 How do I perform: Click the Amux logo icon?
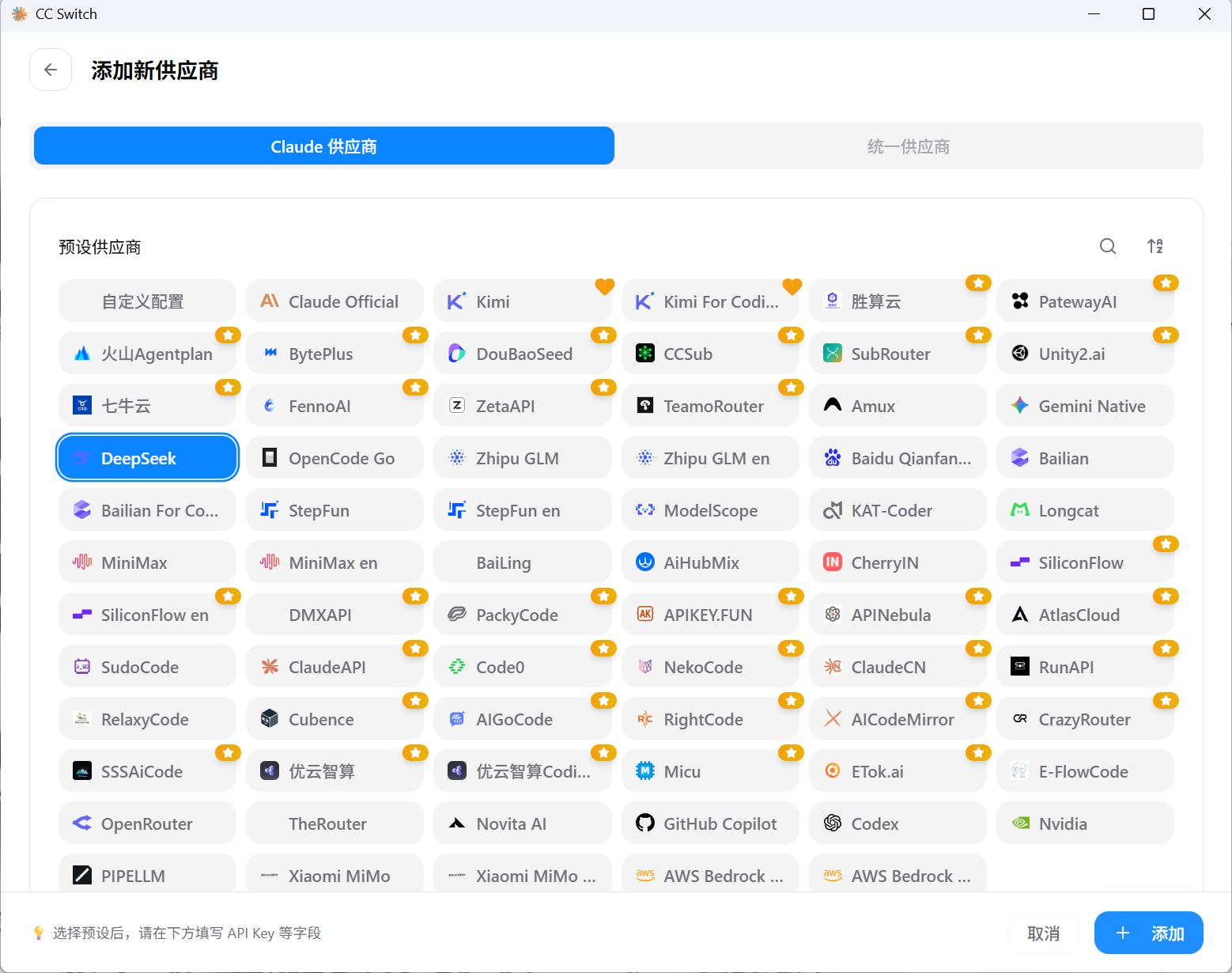coord(833,406)
